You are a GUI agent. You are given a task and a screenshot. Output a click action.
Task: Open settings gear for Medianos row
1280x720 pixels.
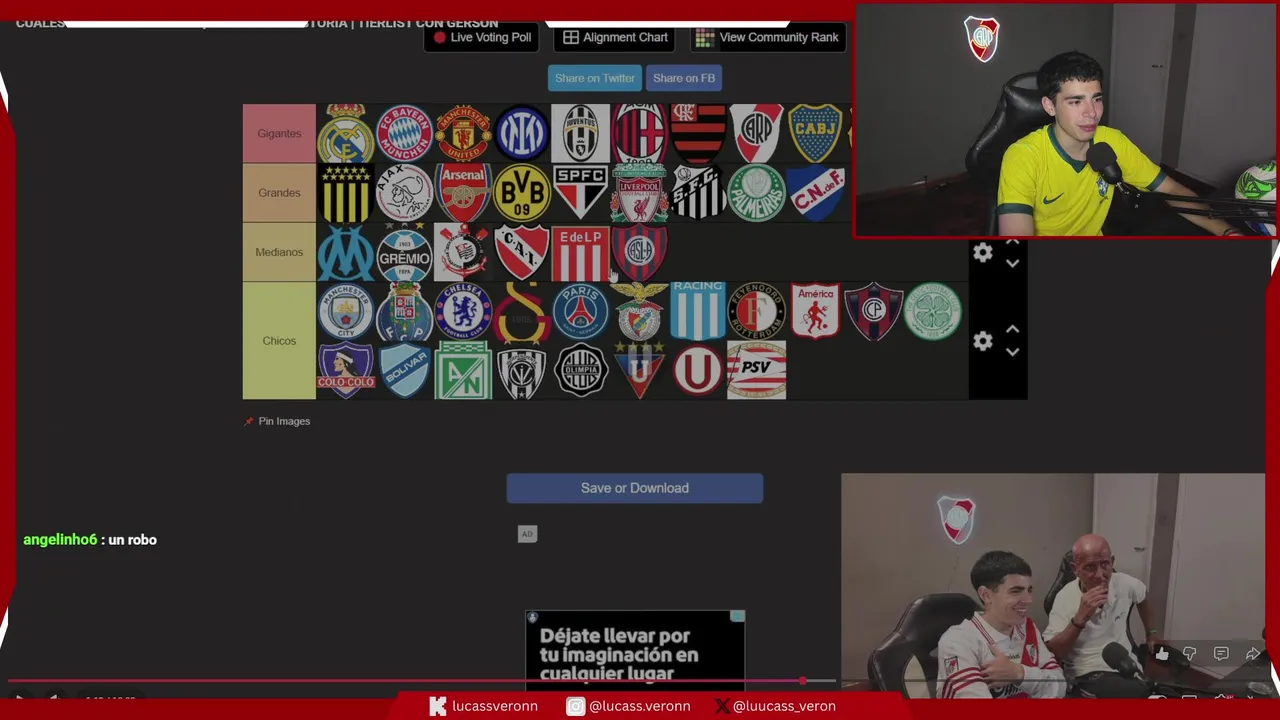click(x=983, y=253)
